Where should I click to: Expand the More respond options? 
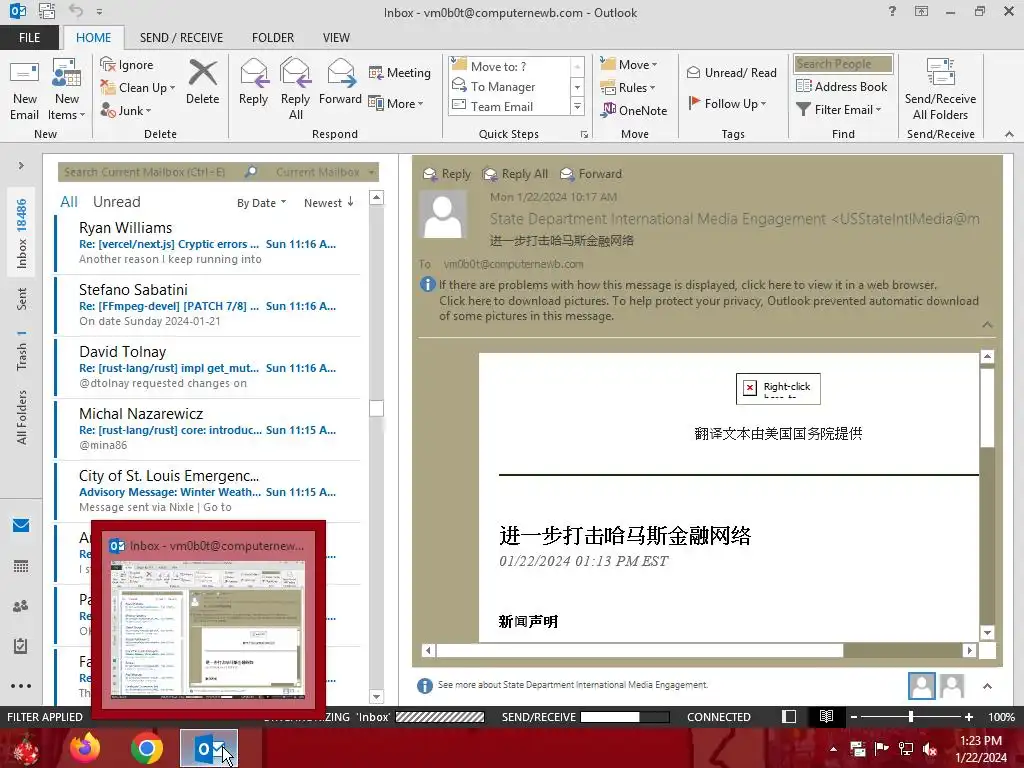point(396,103)
